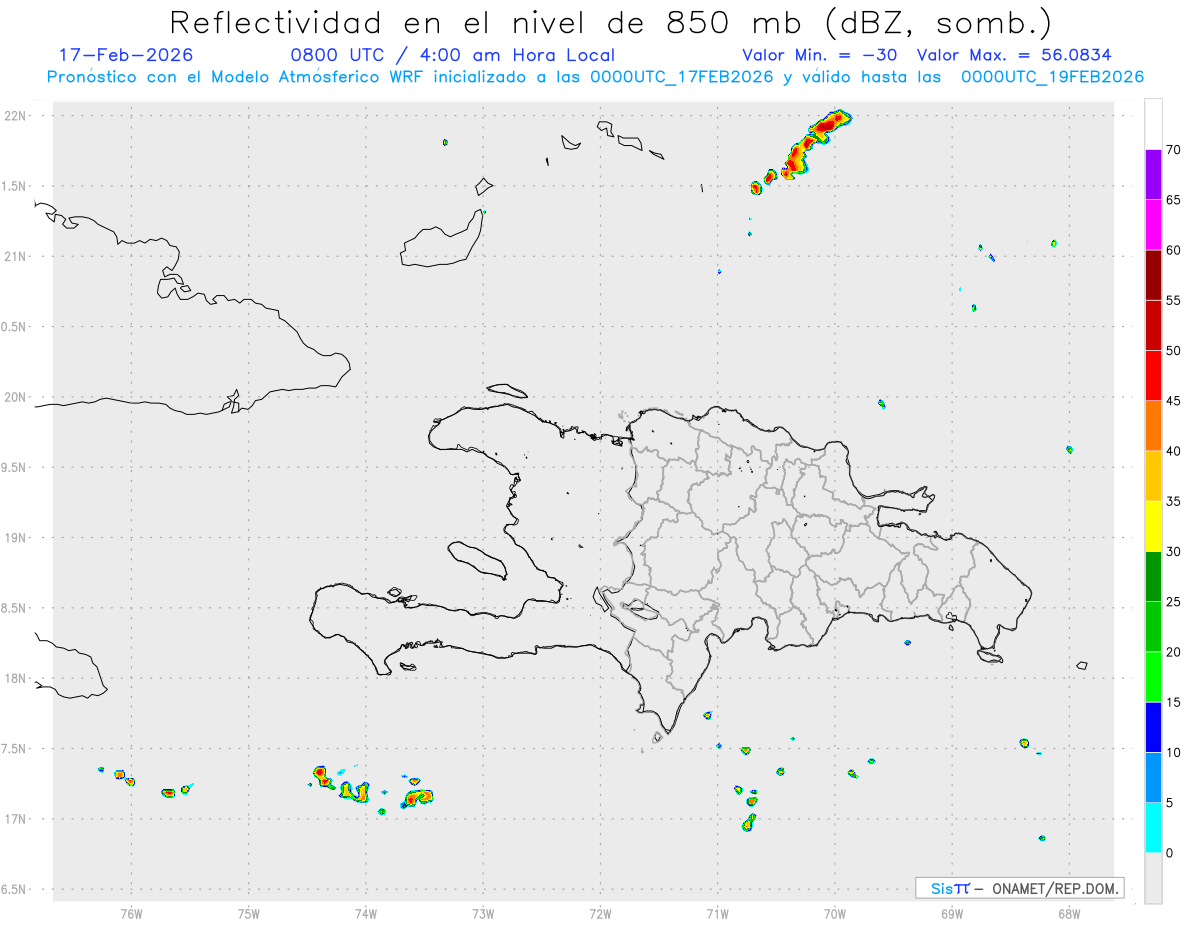Click the "30" value on the colorbar

coord(1173,552)
